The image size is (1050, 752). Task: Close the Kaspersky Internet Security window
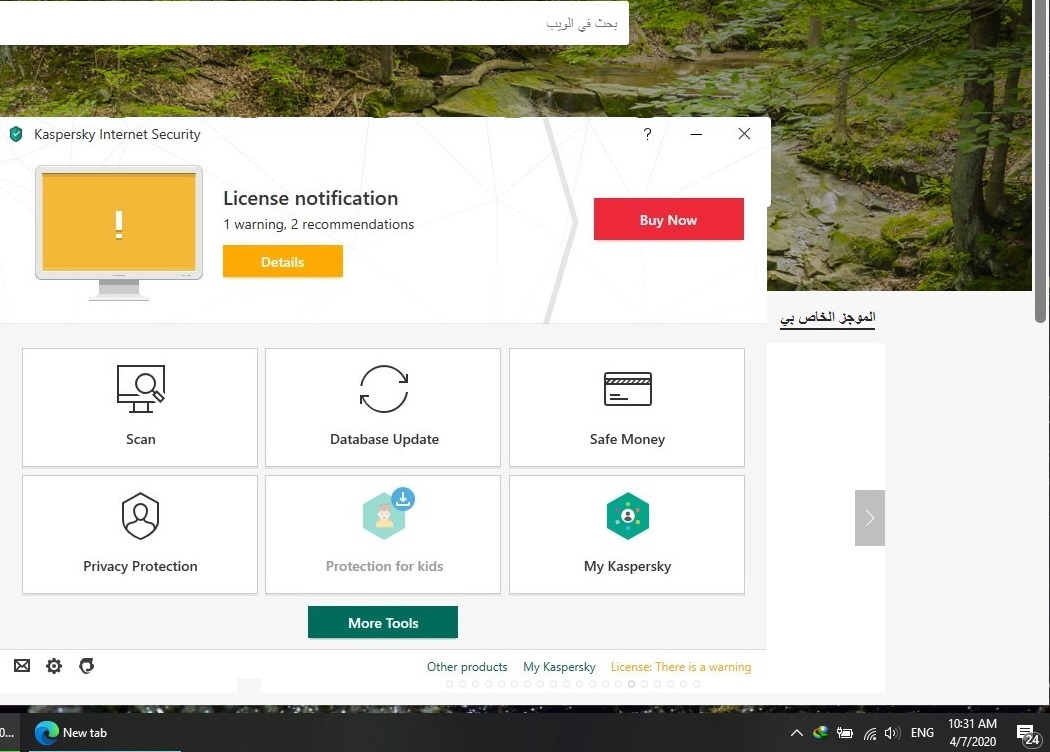(x=744, y=134)
